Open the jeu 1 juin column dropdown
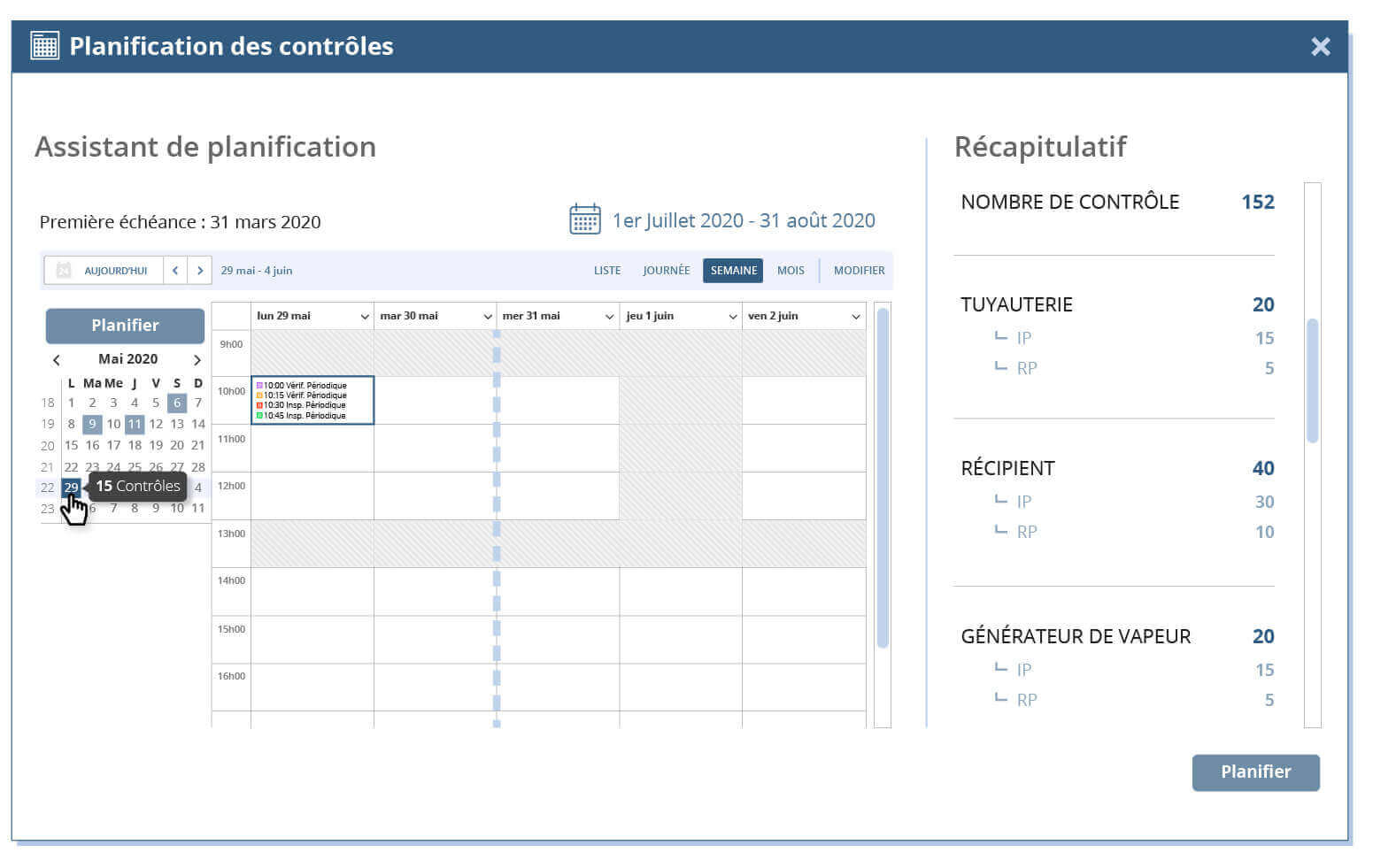 point(733,316)
